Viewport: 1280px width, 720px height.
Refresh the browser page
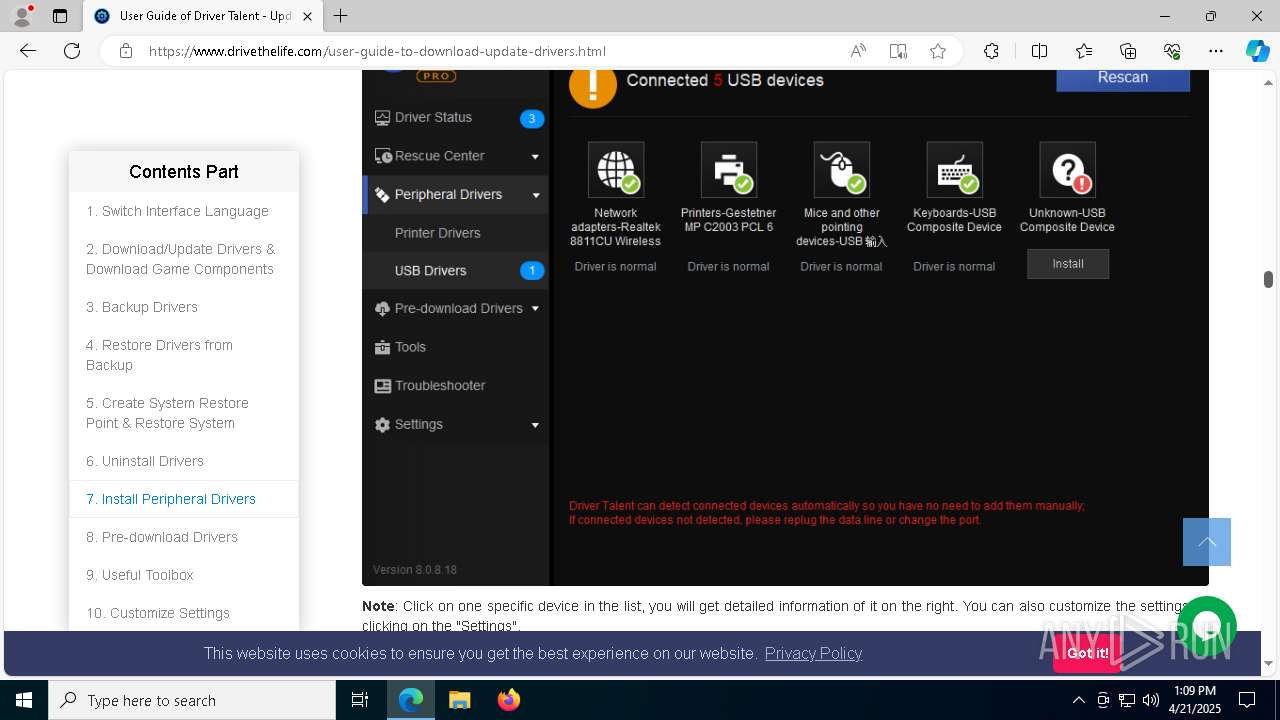click(72, 51)
